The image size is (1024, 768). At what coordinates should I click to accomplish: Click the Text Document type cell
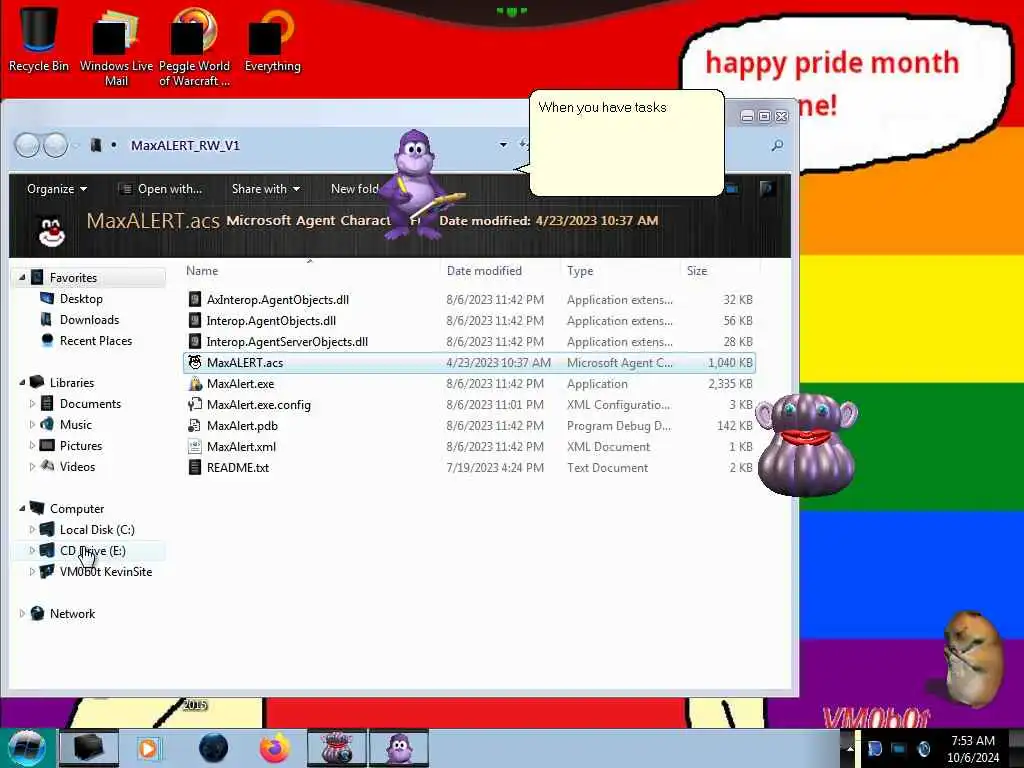click(x=607, y=468)
